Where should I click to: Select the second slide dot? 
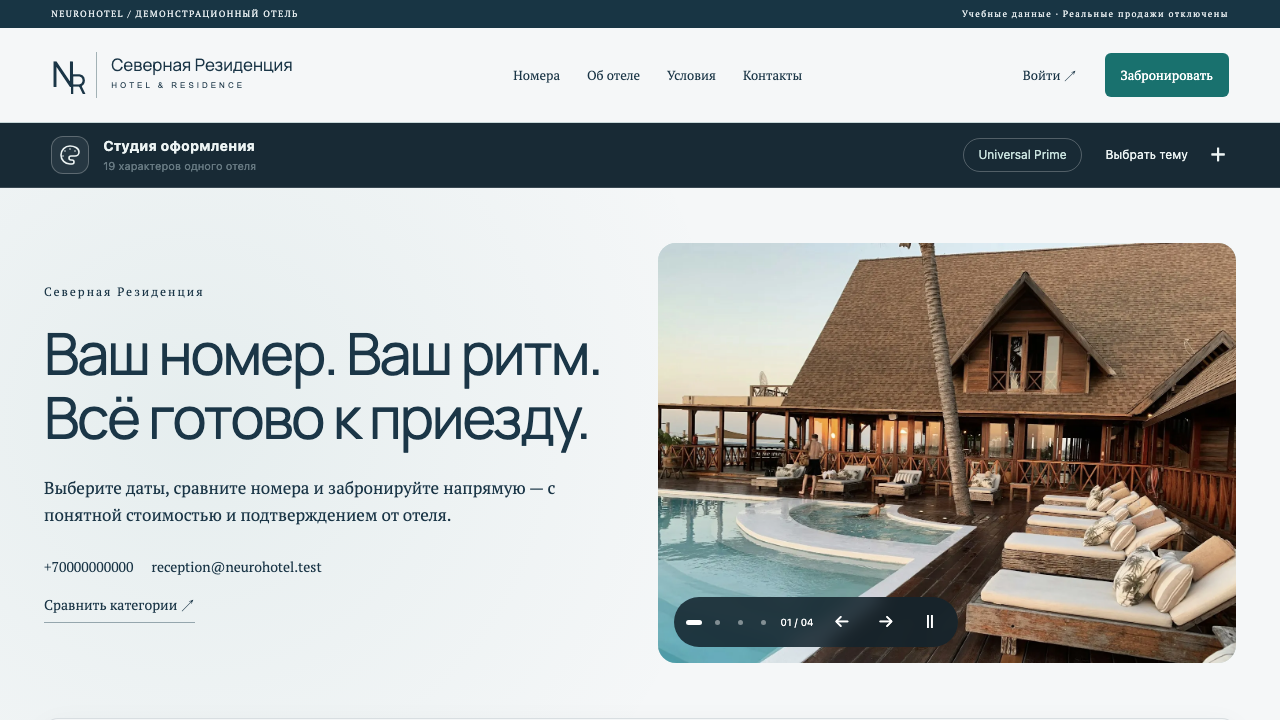point(717,622)
